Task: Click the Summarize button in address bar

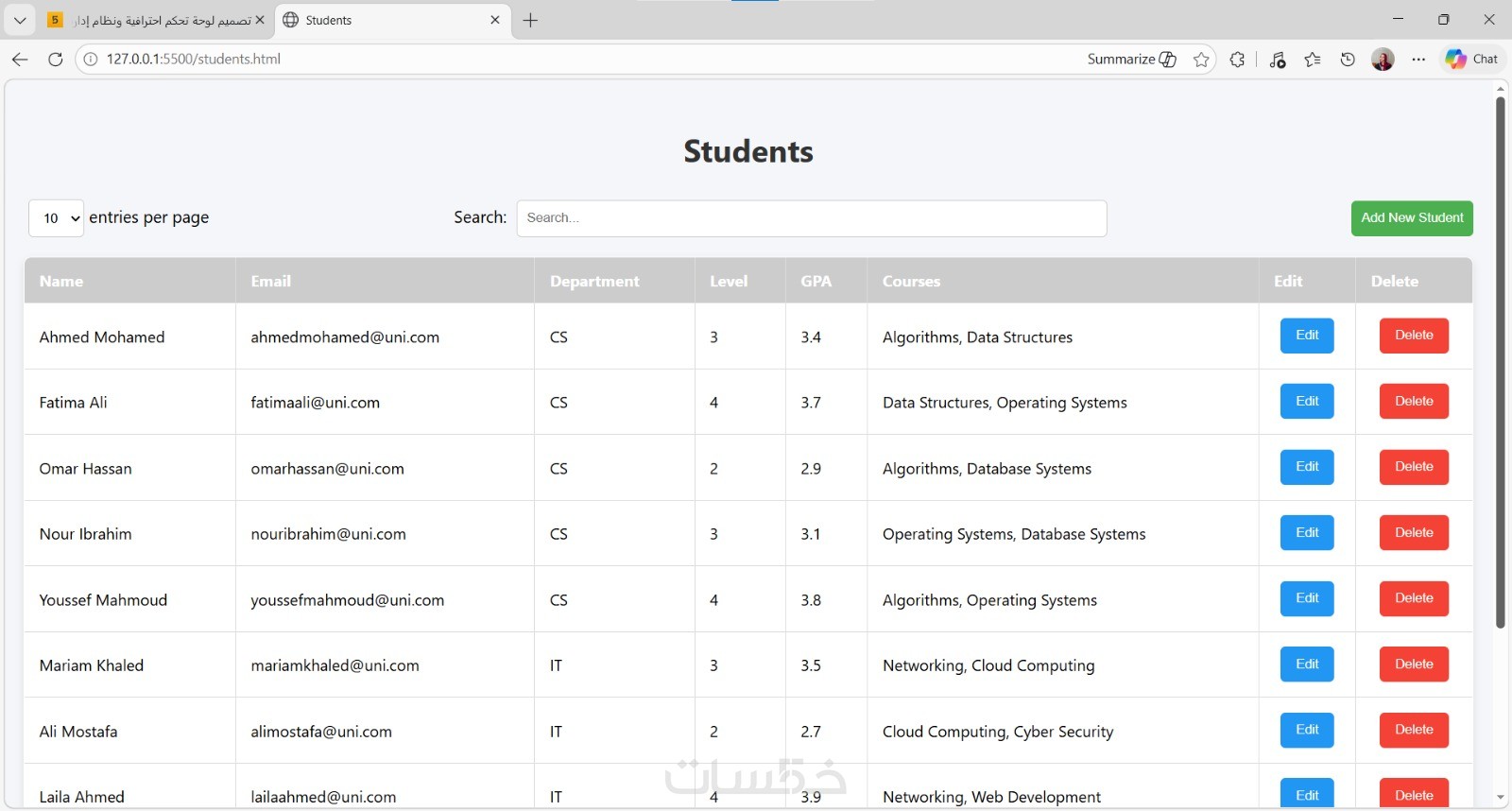Action: [1131, 60]
